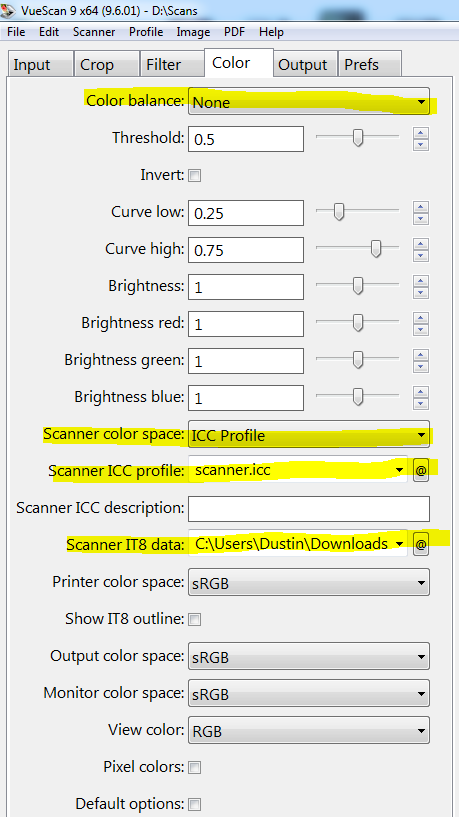Image resolution: width=459 pixels, height=817 pixels.
Task: Open the Output color space dropdown
Action: (x=309, y=657)
